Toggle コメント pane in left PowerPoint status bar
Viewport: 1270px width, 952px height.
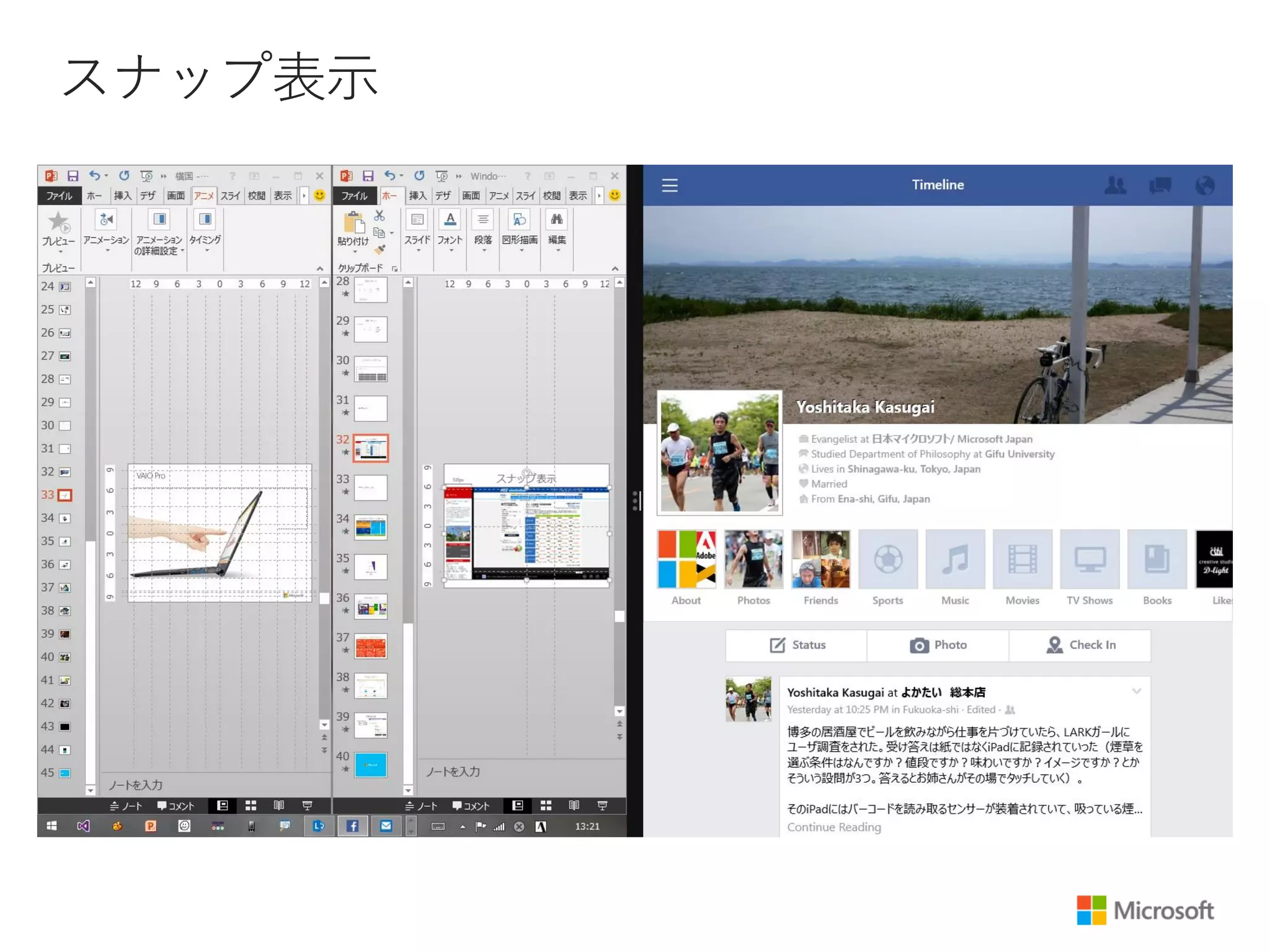coord(175,806)
